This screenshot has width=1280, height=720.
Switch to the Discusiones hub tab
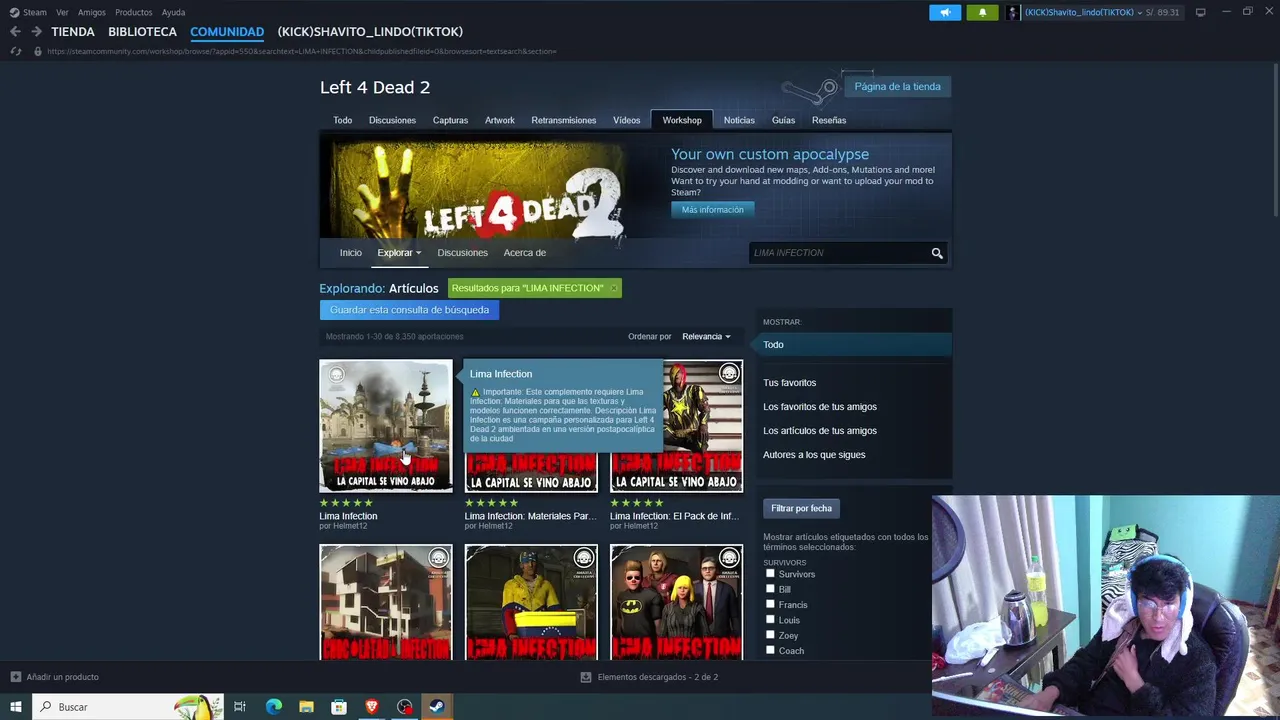tap(392, 120)
